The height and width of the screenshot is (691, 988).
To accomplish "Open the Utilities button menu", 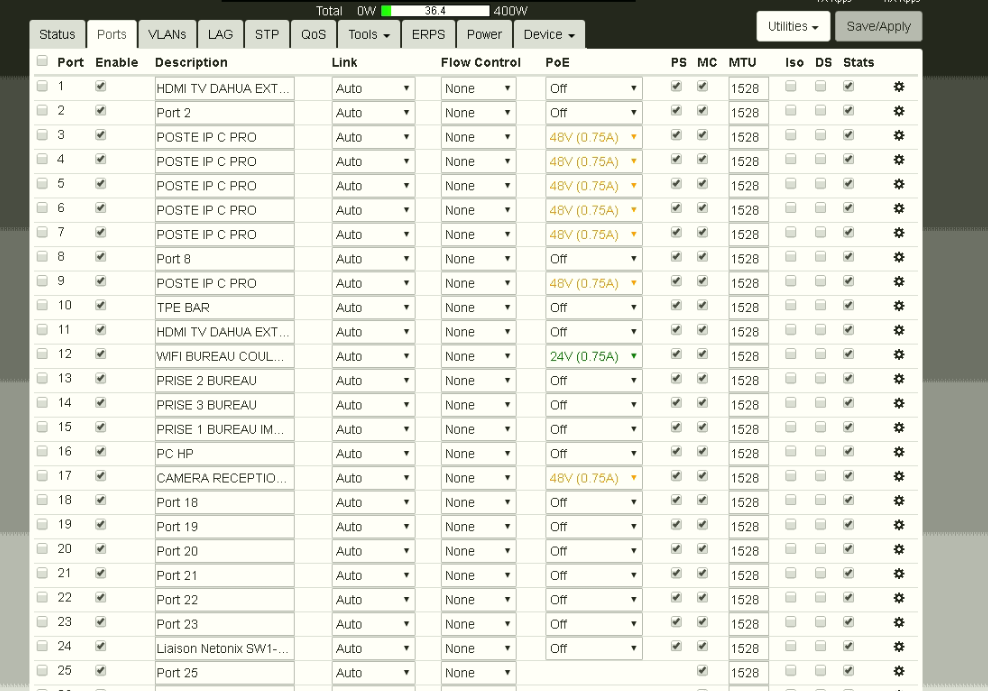I will tap(794, 27).
